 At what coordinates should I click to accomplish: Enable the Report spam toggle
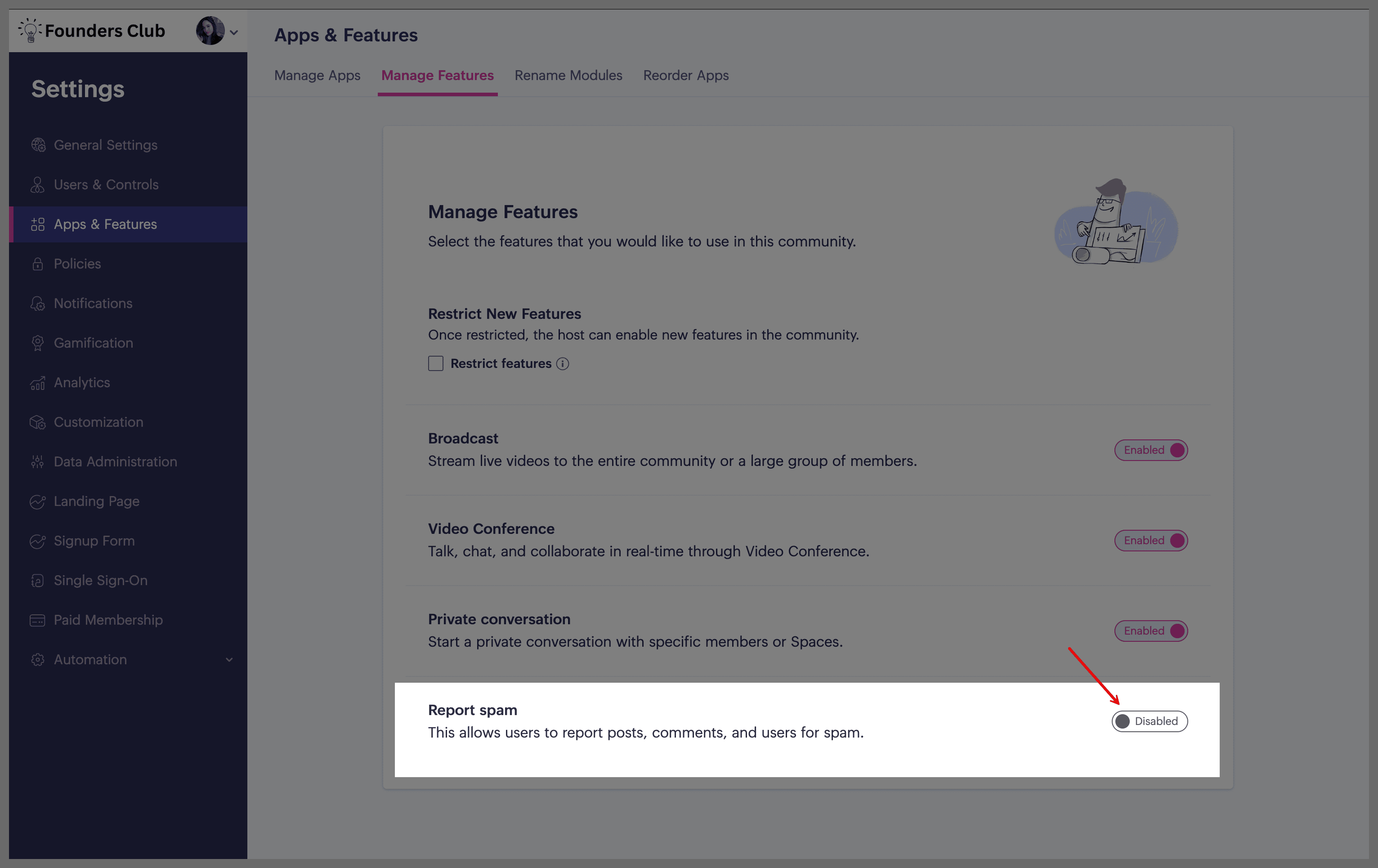1149,721
